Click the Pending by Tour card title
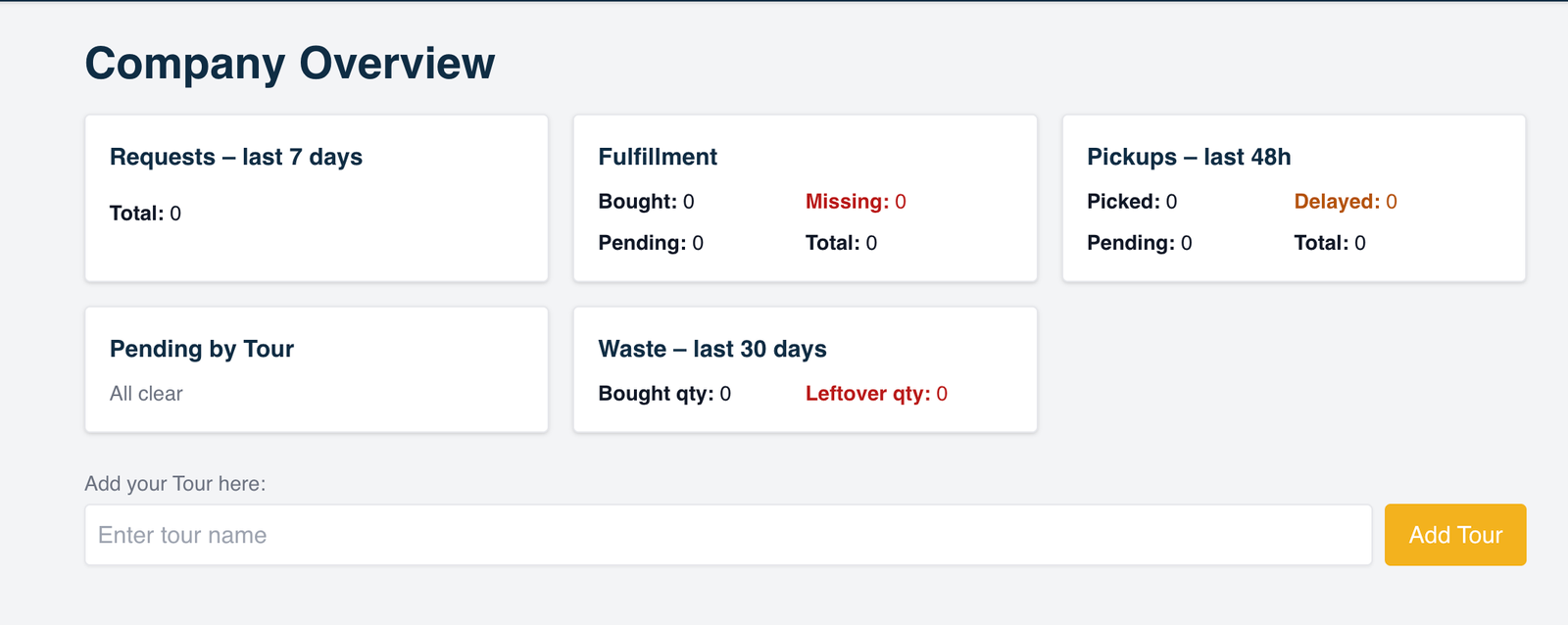The image size is (1568, 625). coord(202,350)
